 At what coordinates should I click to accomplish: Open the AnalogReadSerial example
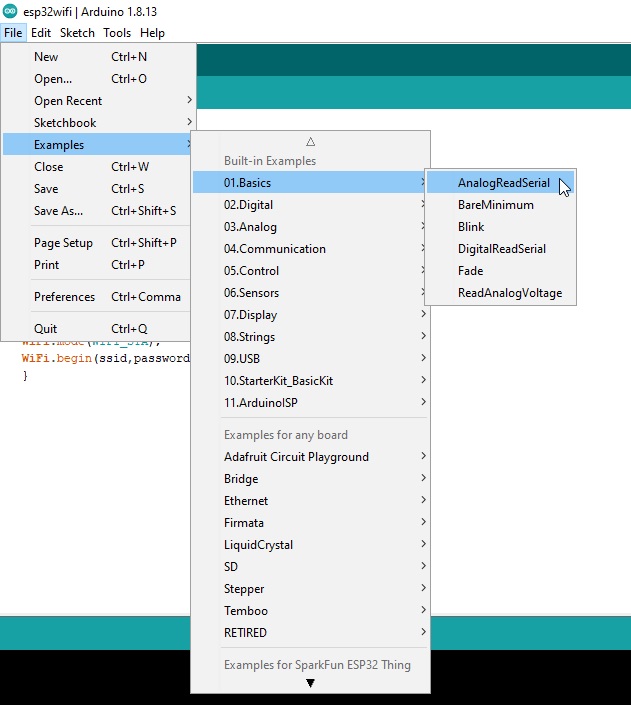tap(501, 183)
